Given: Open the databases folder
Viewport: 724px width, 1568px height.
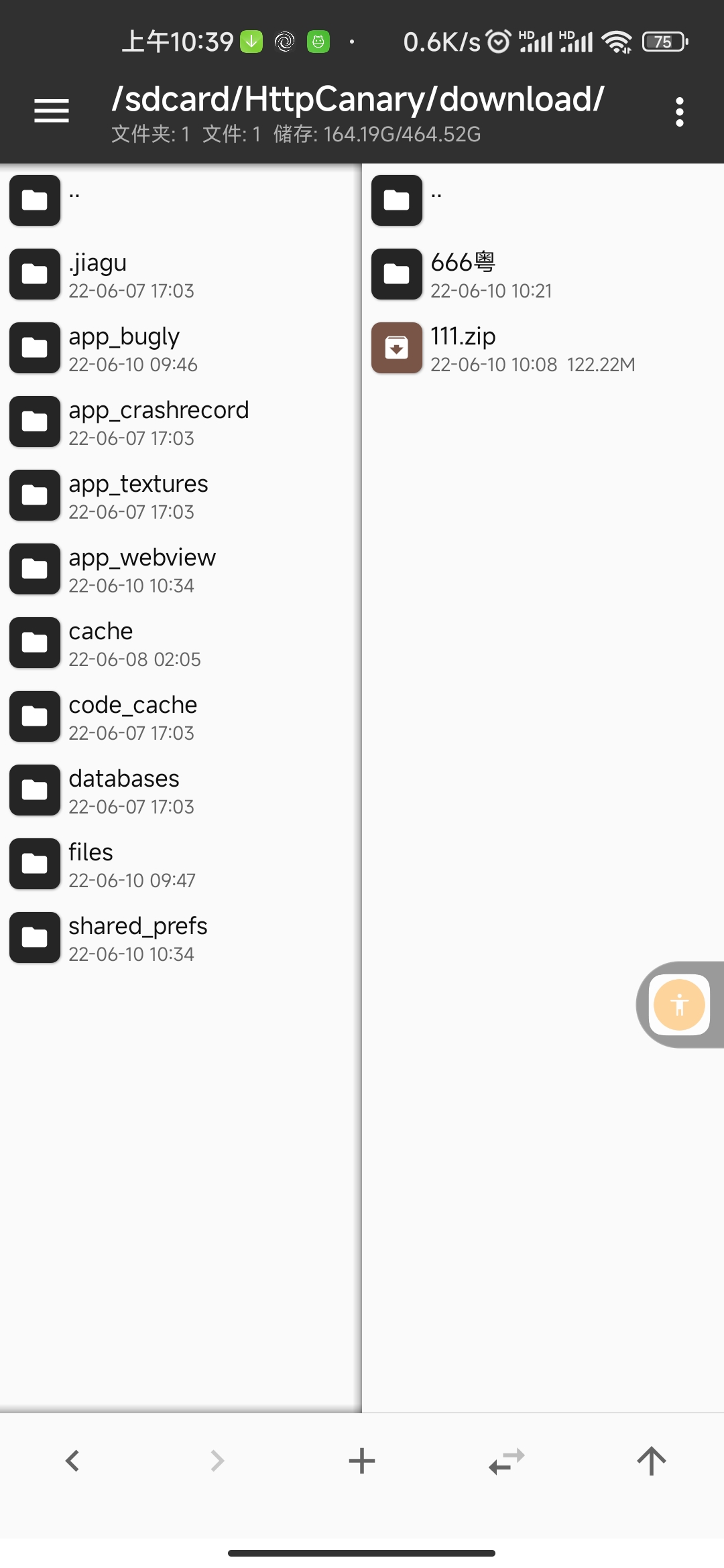Looking at the screenshot, I should [181, 790].
